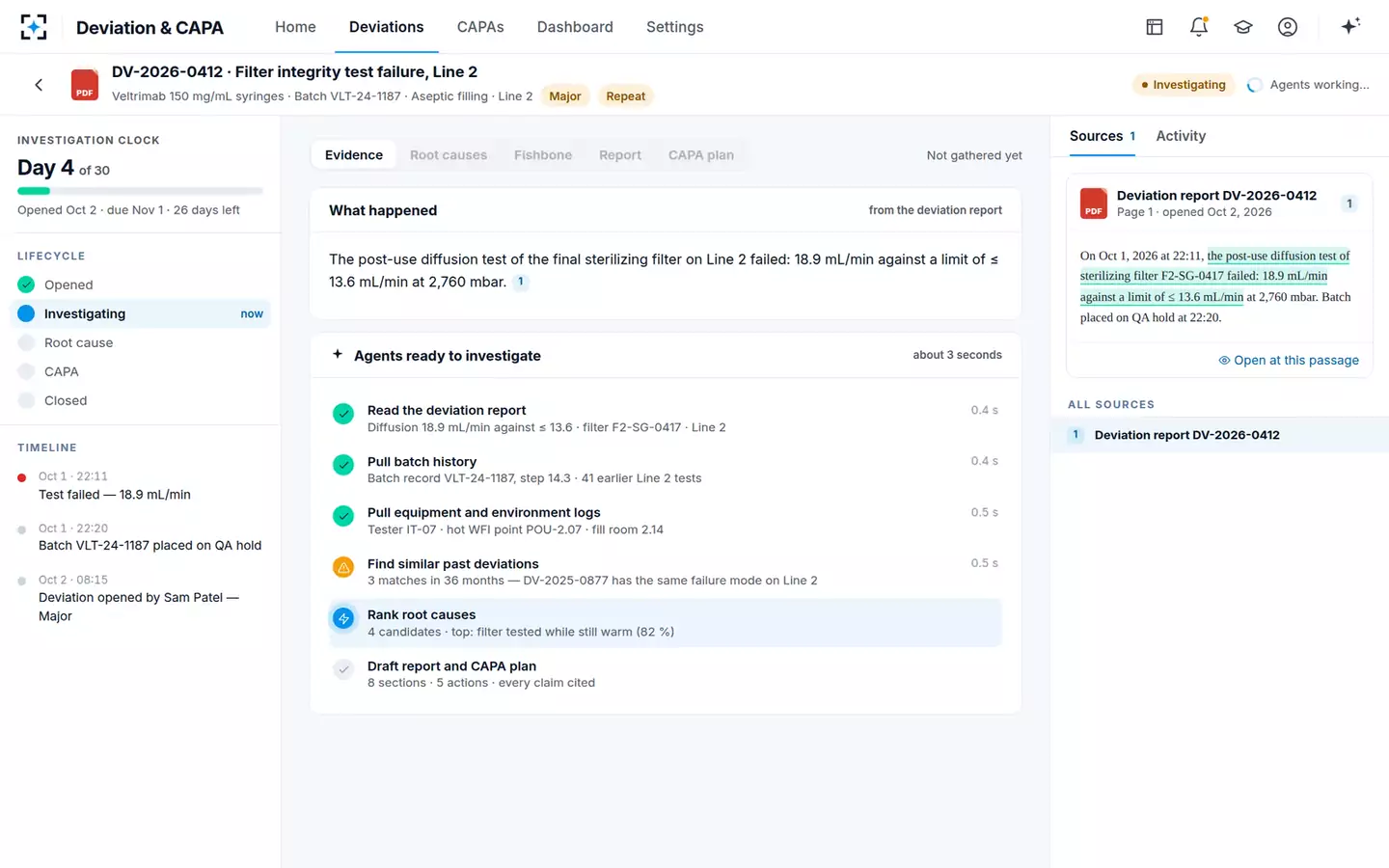Click the green check beside Pull batch history
Image resolution: width=1389 pixels, height=868 pixels.
click(343, 465)
